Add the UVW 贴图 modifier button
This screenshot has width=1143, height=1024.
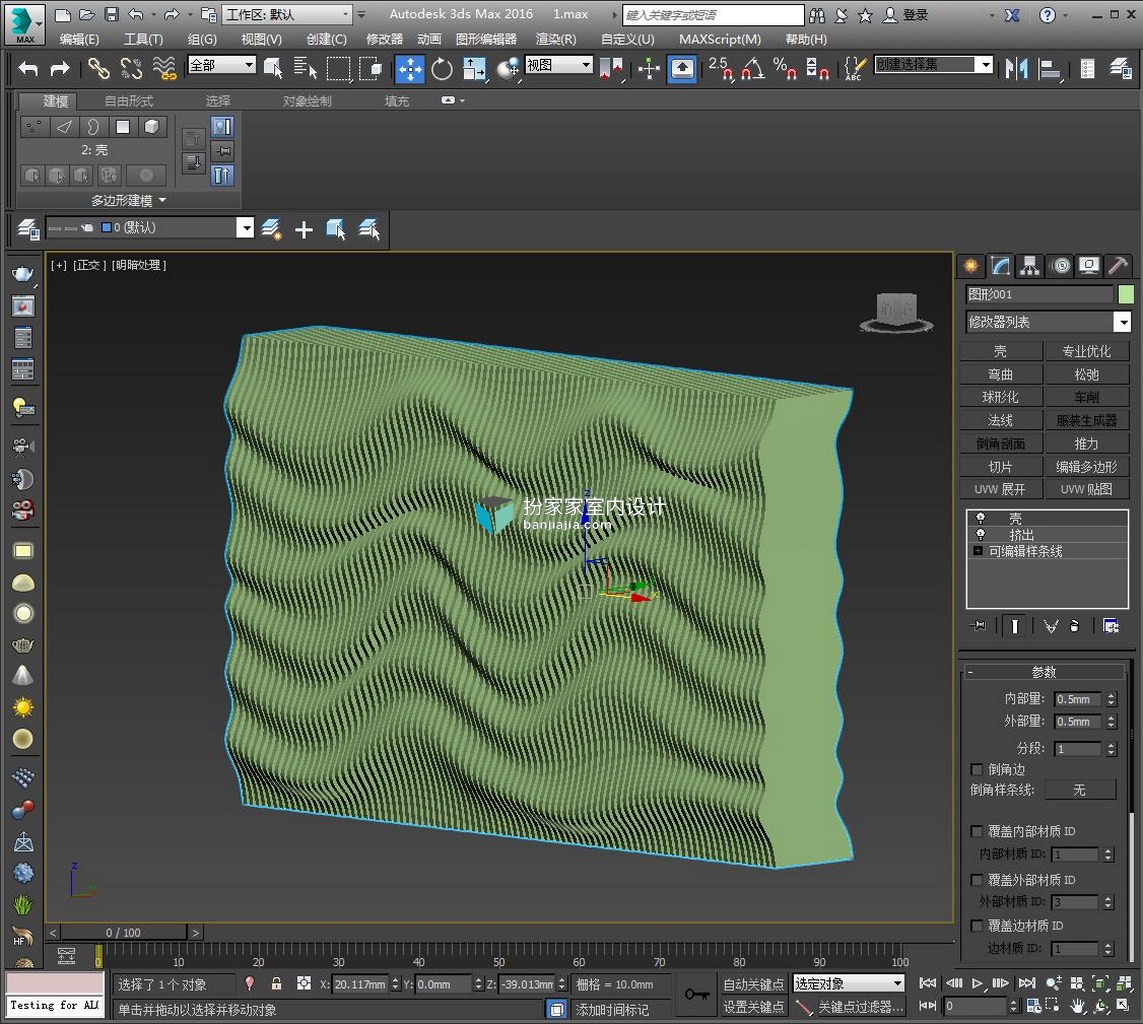(1086, 489)
